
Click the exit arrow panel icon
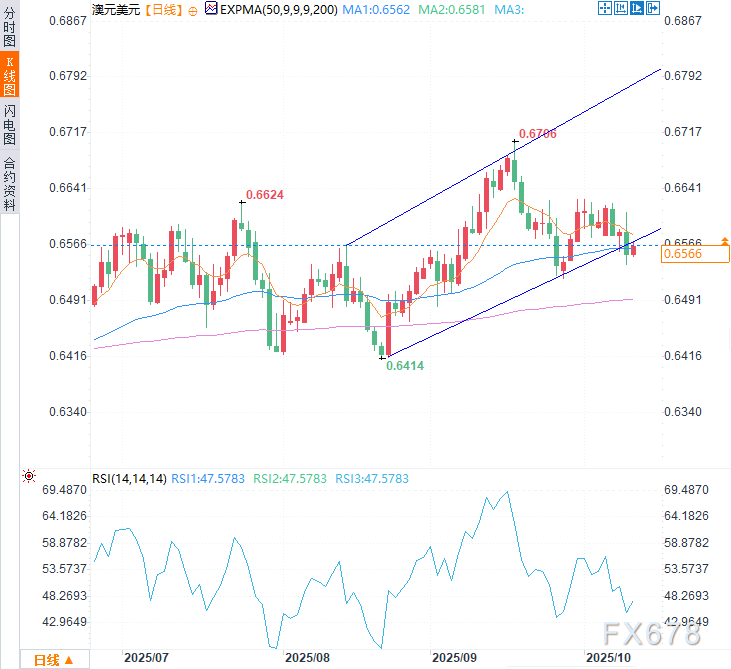click(653, 8)
